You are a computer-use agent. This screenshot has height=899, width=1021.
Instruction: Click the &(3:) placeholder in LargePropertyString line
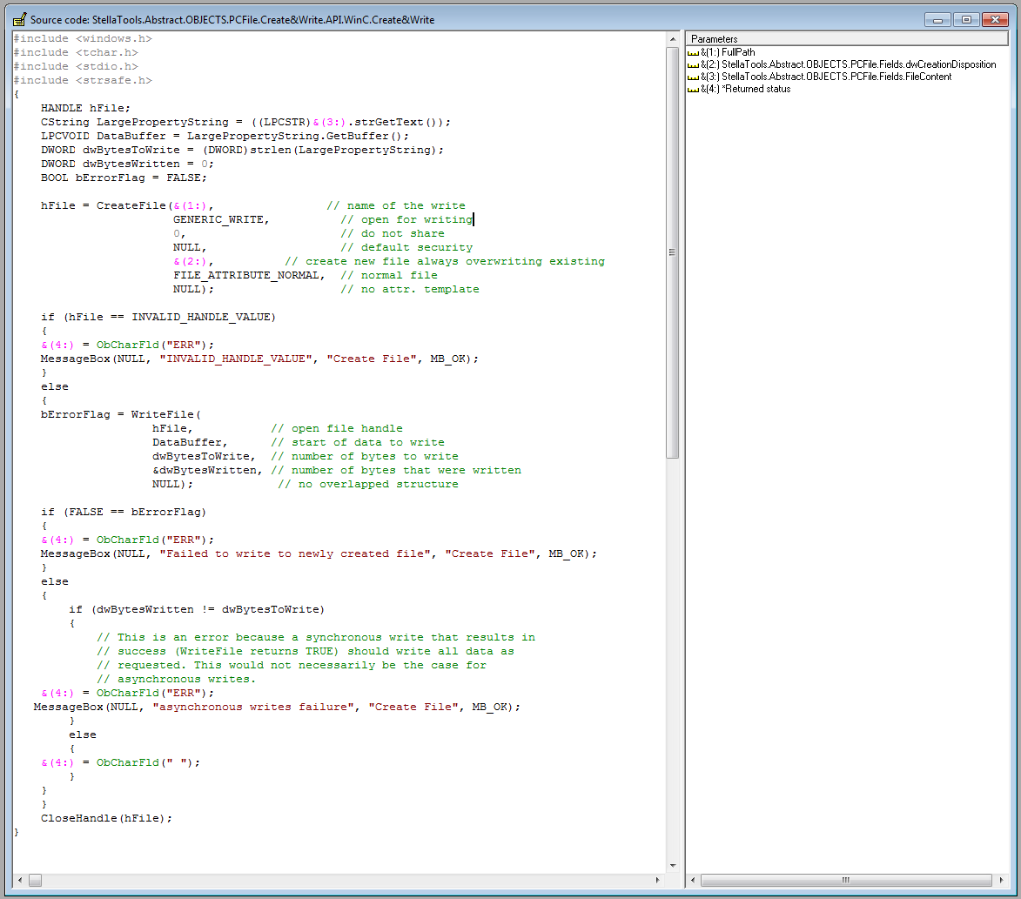[329, 122]
